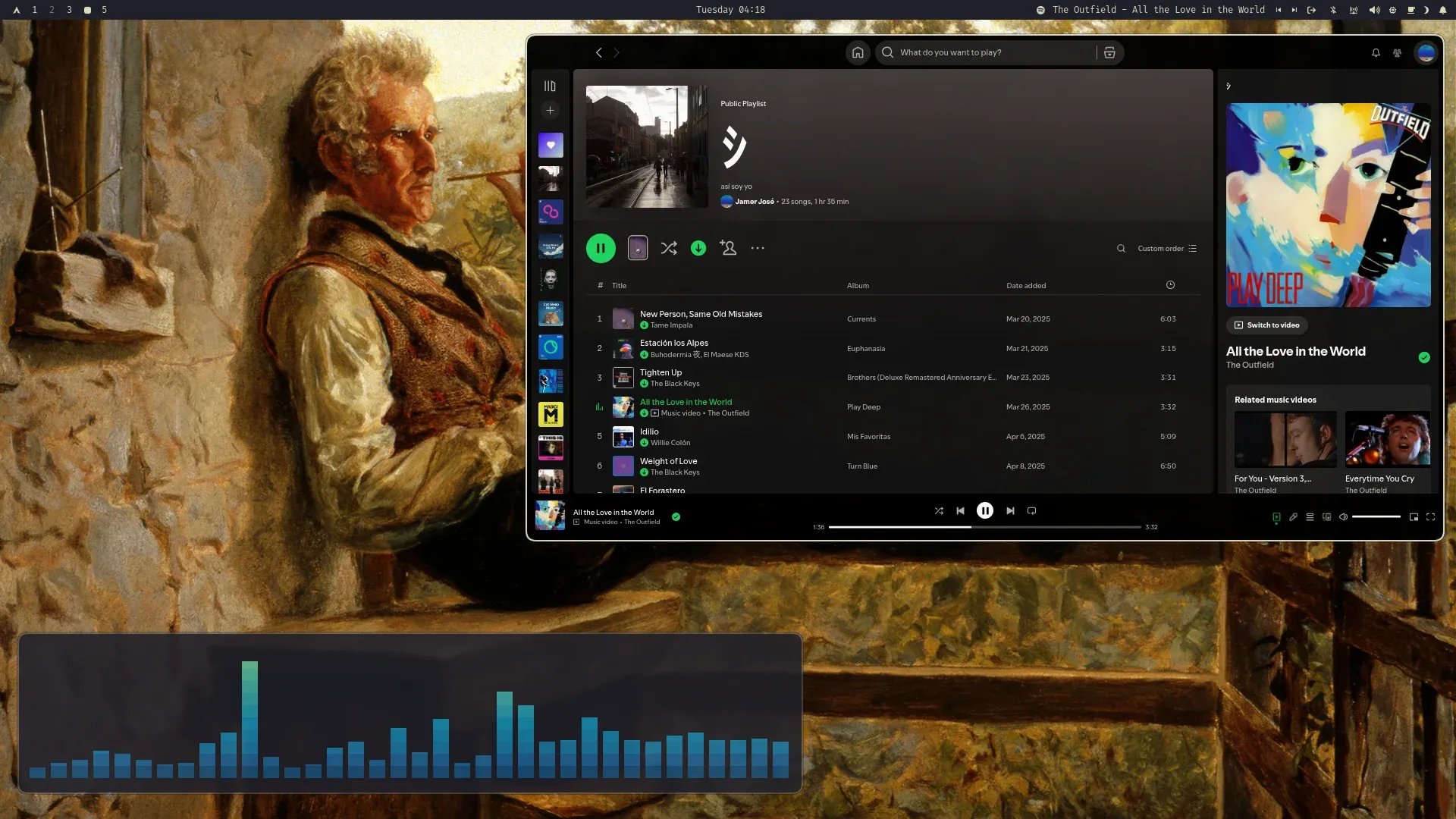
Task: Click the playlist preview thumbnail button
Action: coord(638,248)
